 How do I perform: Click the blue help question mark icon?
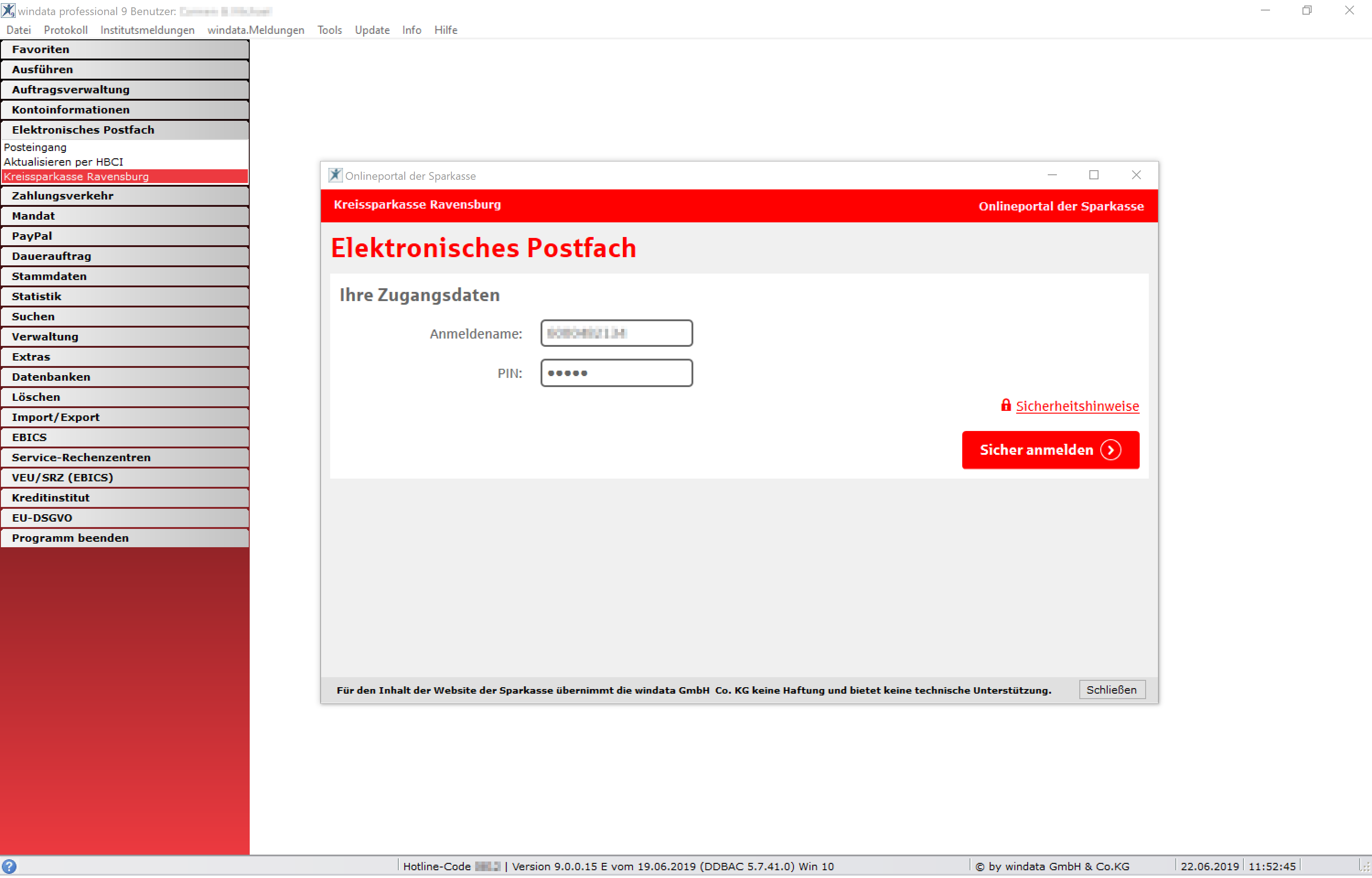[x=9, y=866]
